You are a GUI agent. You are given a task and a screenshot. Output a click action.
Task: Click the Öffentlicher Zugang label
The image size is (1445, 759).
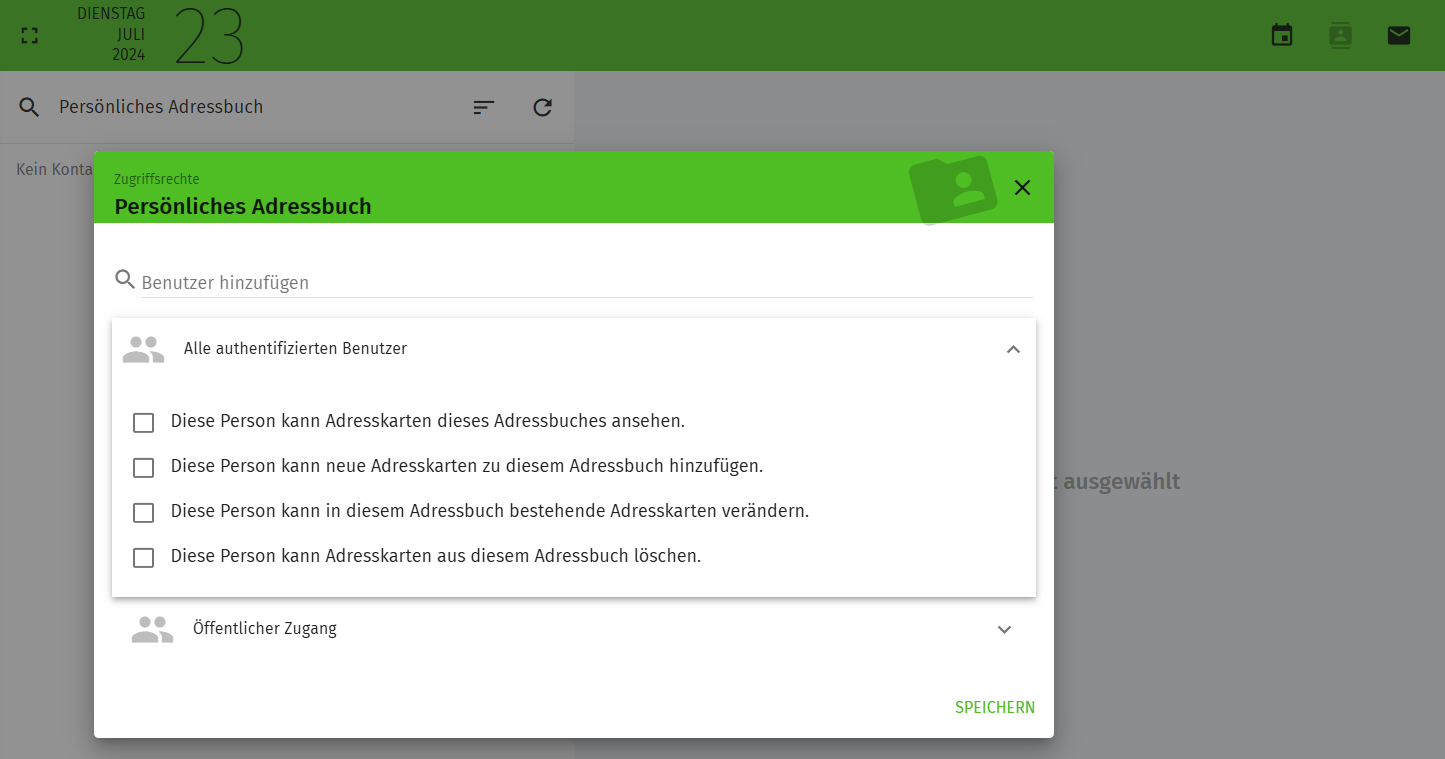(265, 629)
